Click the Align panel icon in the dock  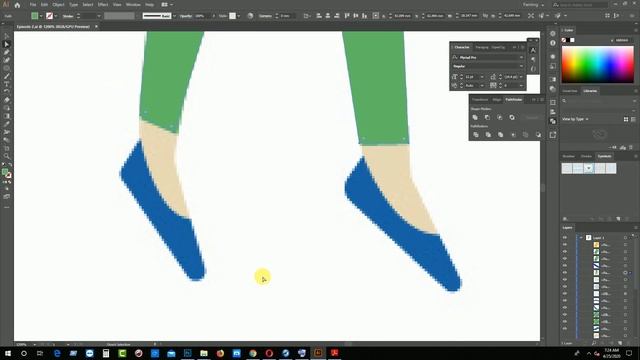click(553, 112)
